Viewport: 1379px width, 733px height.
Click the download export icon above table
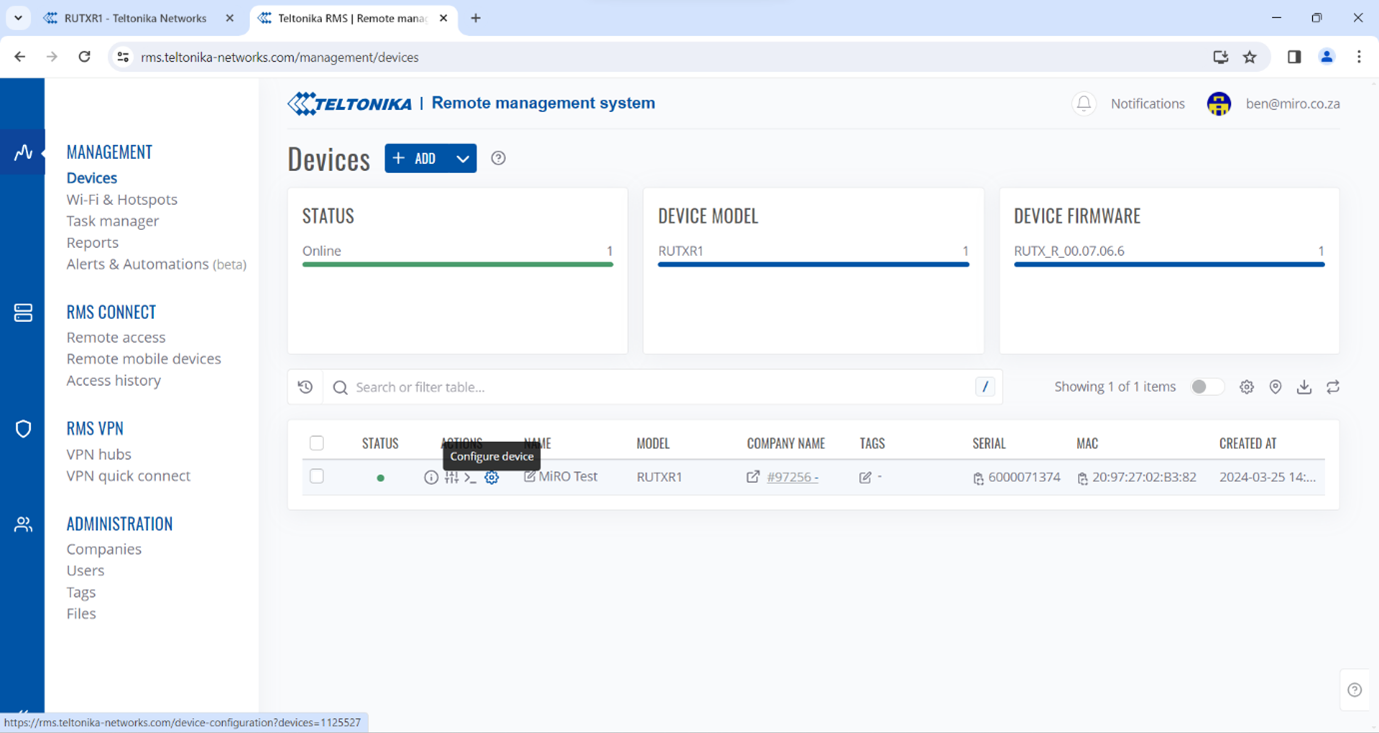pyautogui.click(x=1304, y=387)
